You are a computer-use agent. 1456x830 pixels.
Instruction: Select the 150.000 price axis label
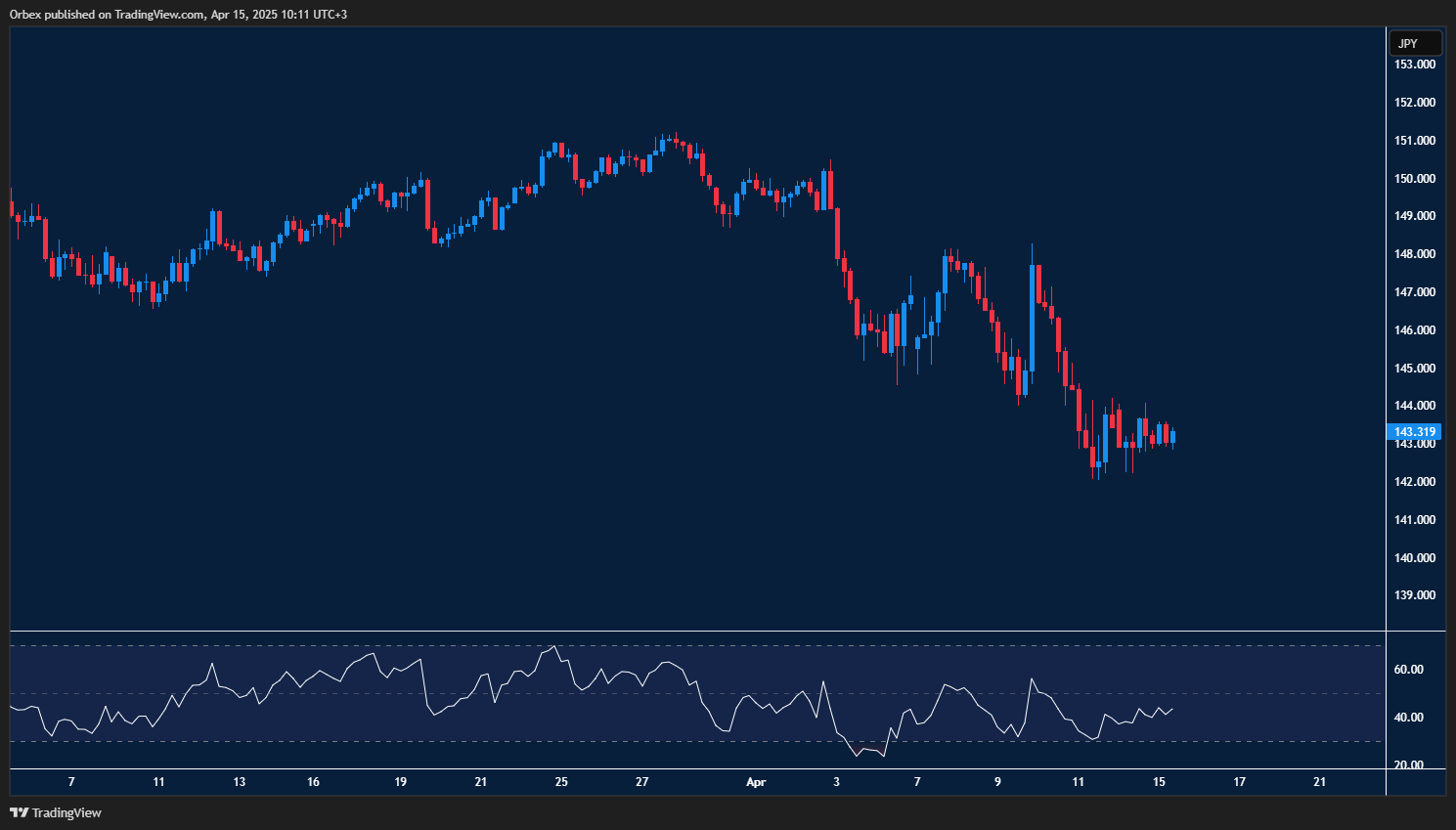[x=1414, y=179]
